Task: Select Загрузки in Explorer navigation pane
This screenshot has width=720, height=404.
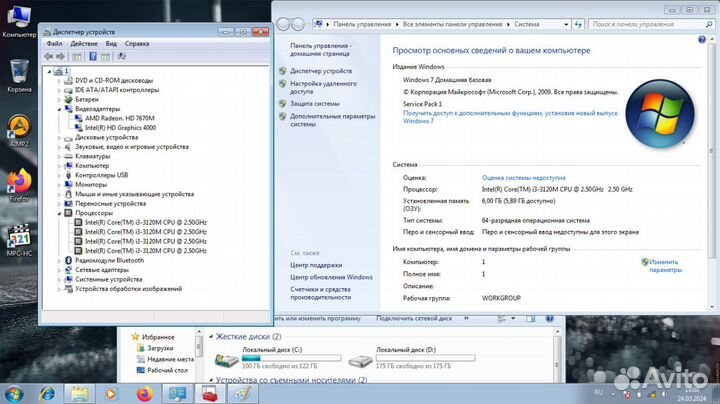Action: (160, 348)
